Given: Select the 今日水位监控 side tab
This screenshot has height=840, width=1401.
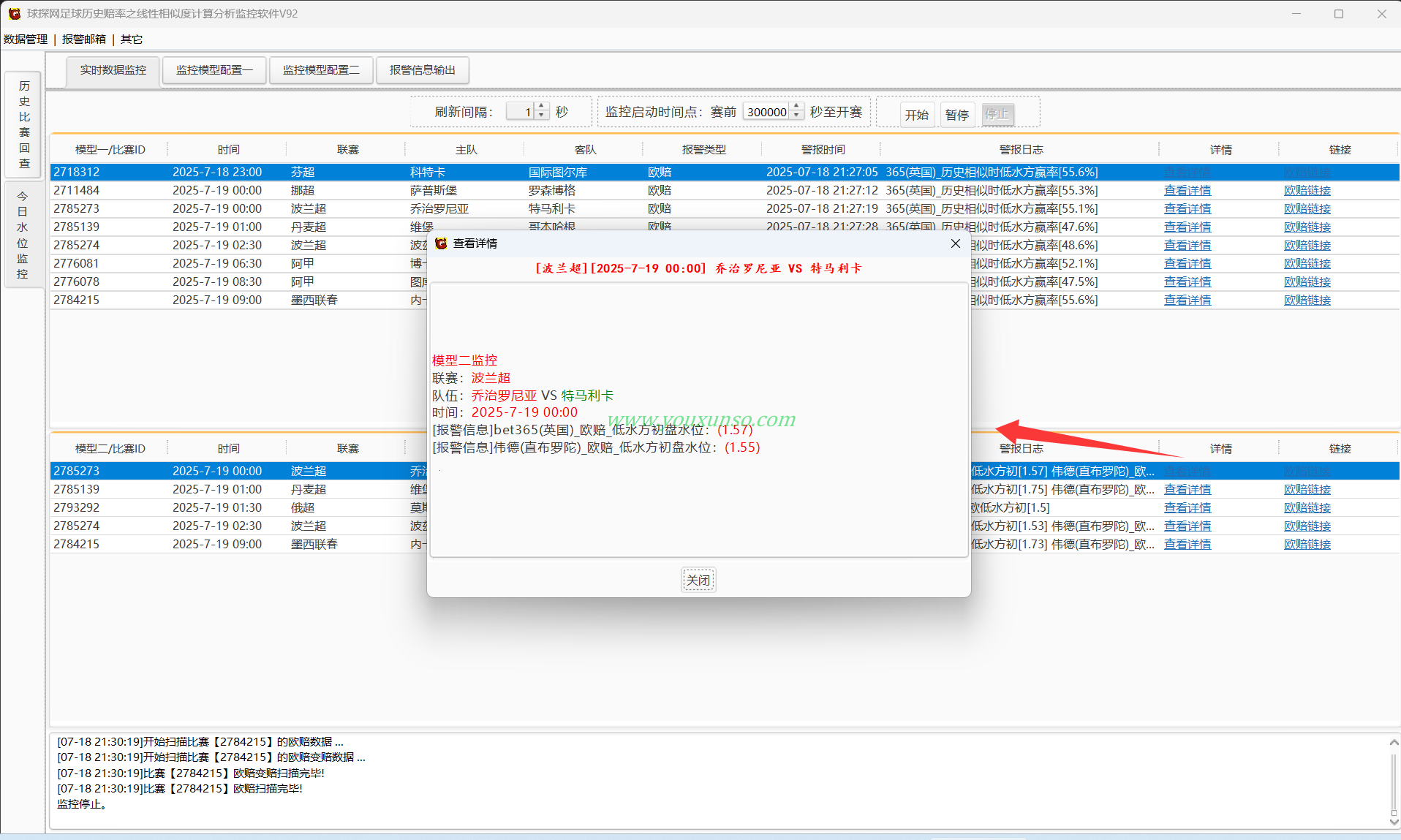Looking at the screenshot, I should (x=24, y=235).
